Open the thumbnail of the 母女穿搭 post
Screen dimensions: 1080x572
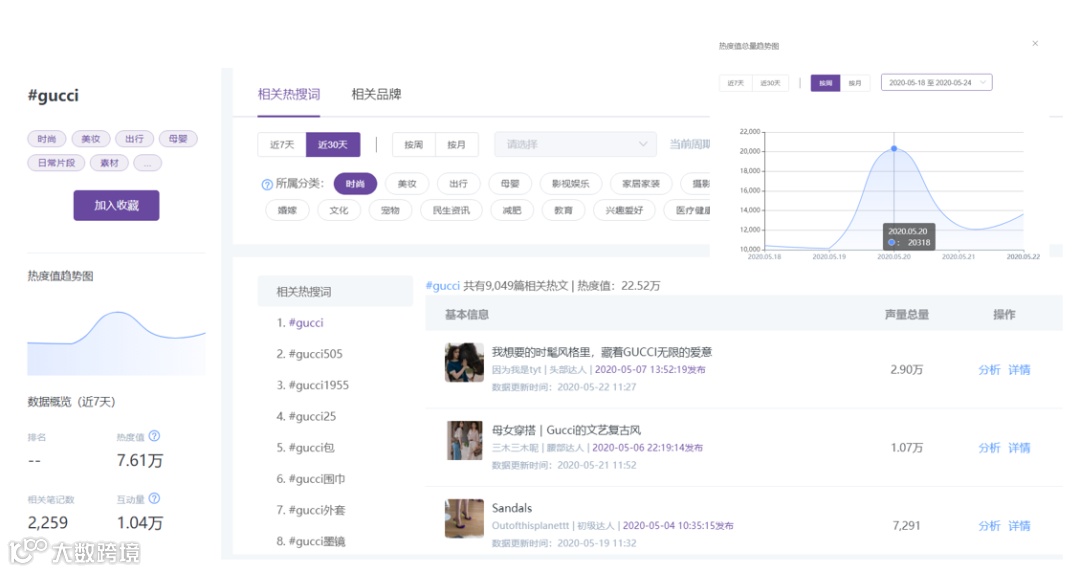464,440
